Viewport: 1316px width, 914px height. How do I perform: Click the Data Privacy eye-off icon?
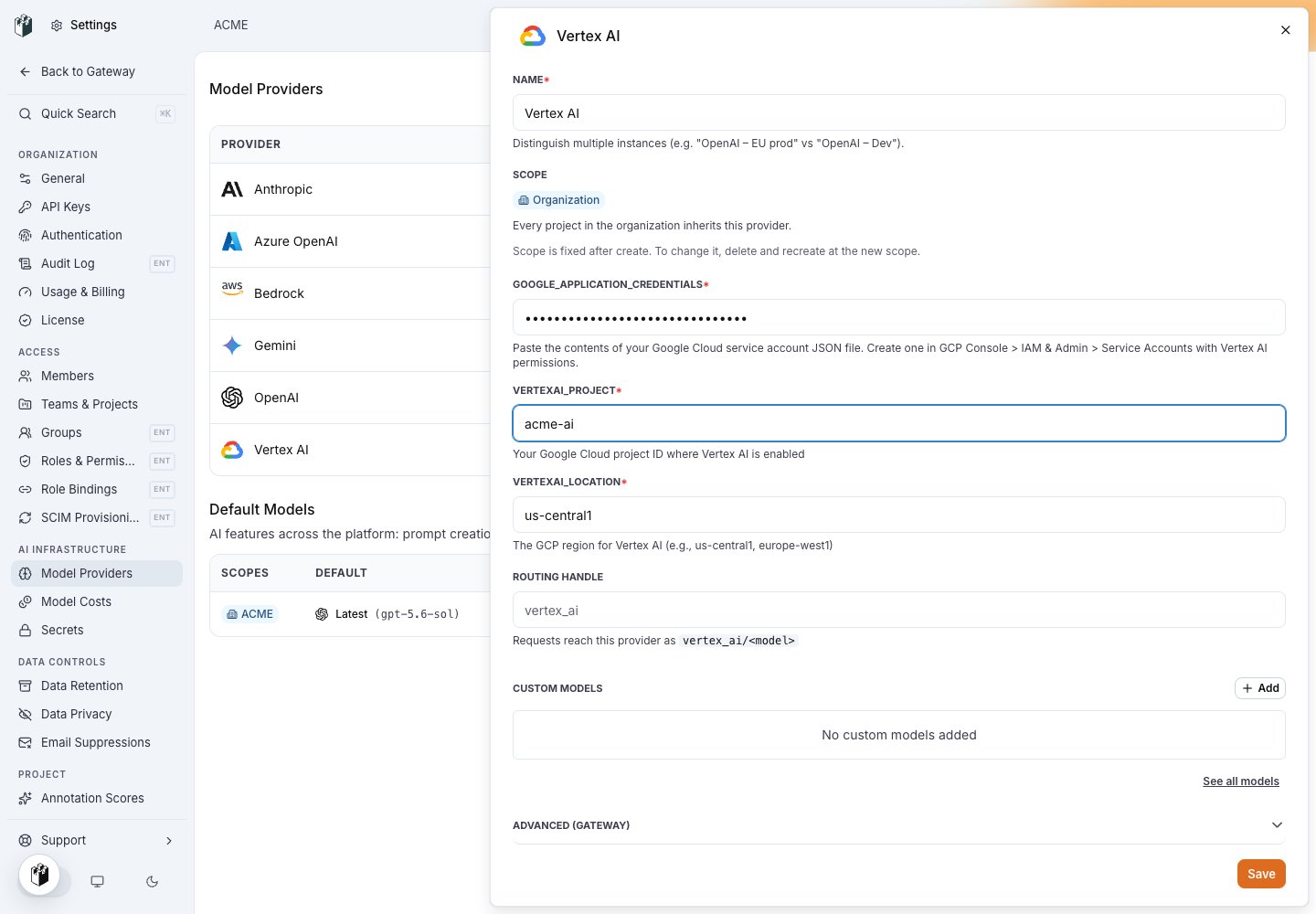(26, 714)
